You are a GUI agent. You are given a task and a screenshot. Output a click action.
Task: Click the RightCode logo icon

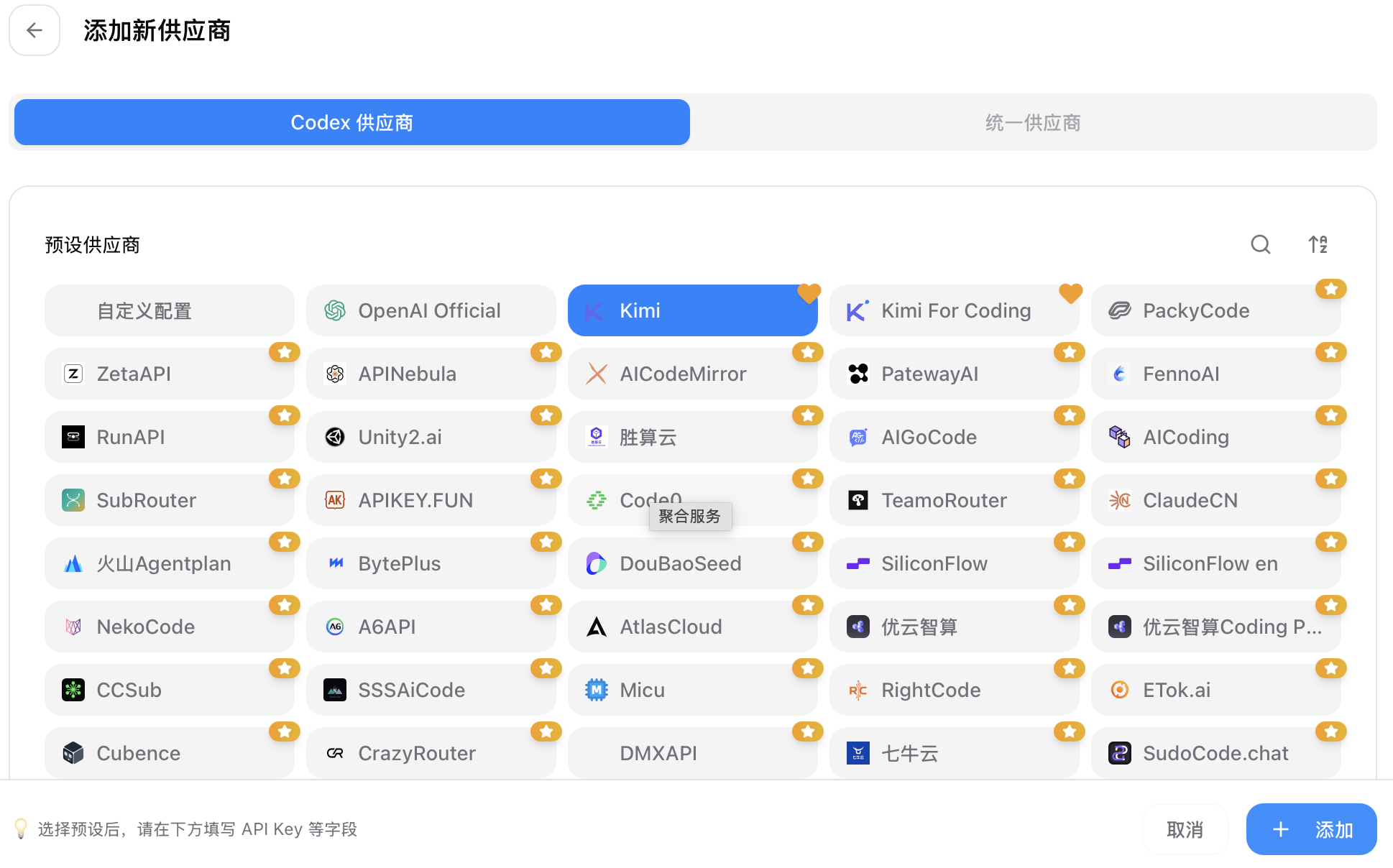point(858,690)
